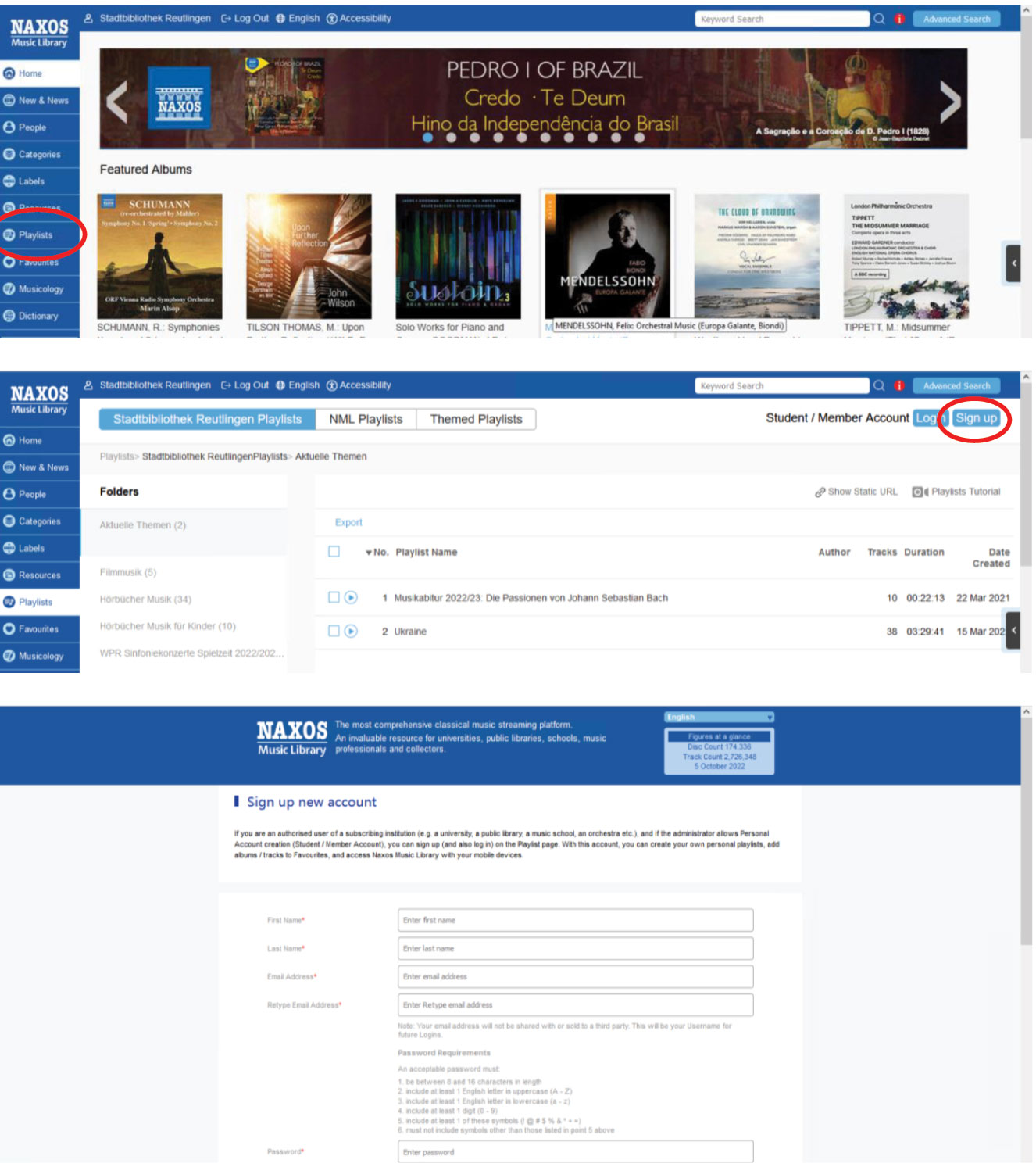Open the Playlists Tutorial video icon
The height and width of the screenshot is (1167, 1036).
click(x=920, y=492)
